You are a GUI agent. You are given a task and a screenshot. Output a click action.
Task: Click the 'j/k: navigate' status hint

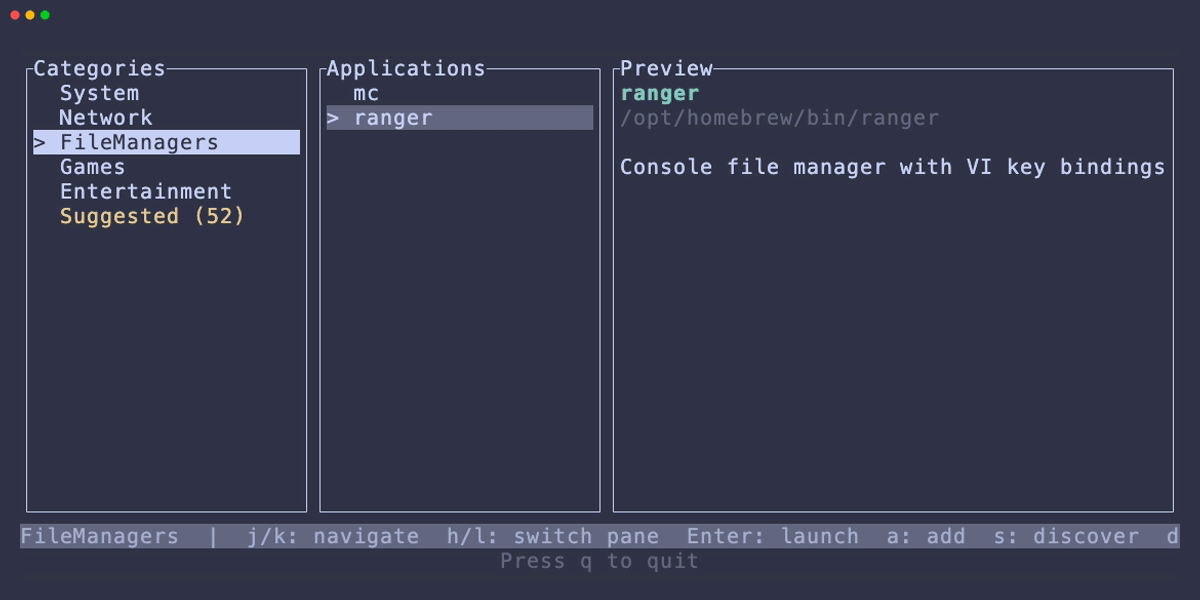point(333,537)
